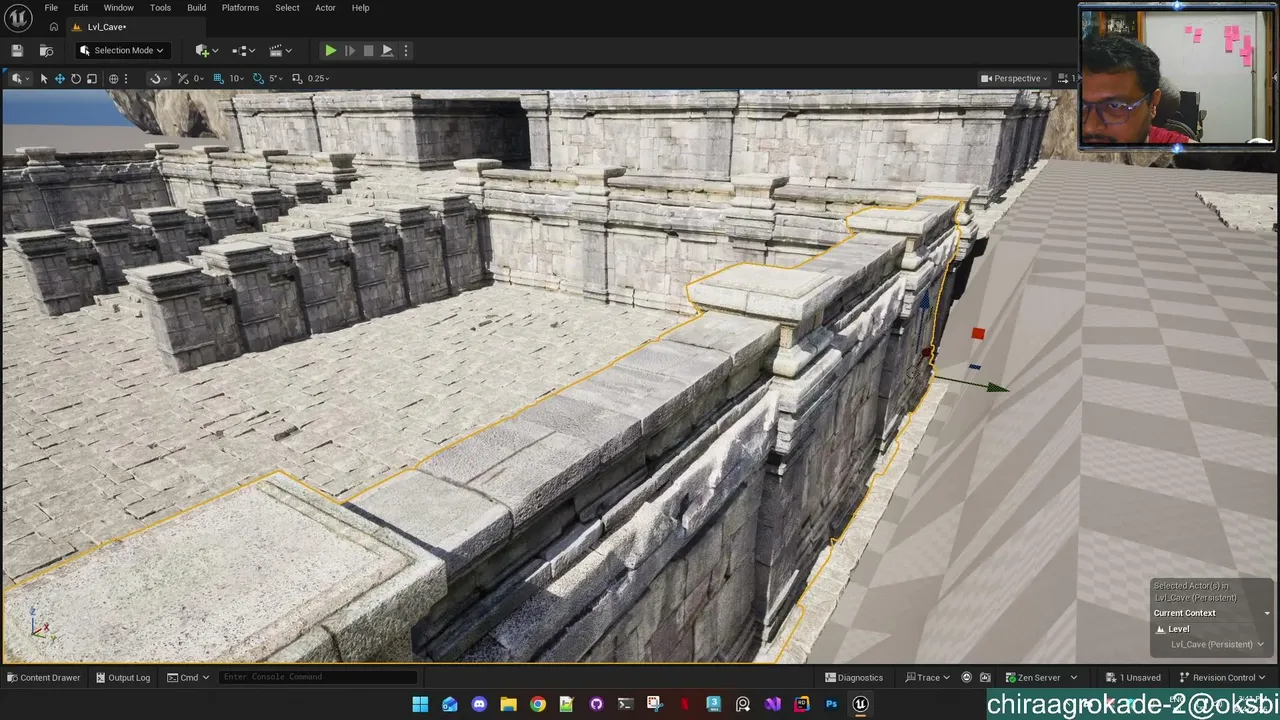Open the Content Drawer
This screenshot has width=1280, height=720.
coord(44,678)
